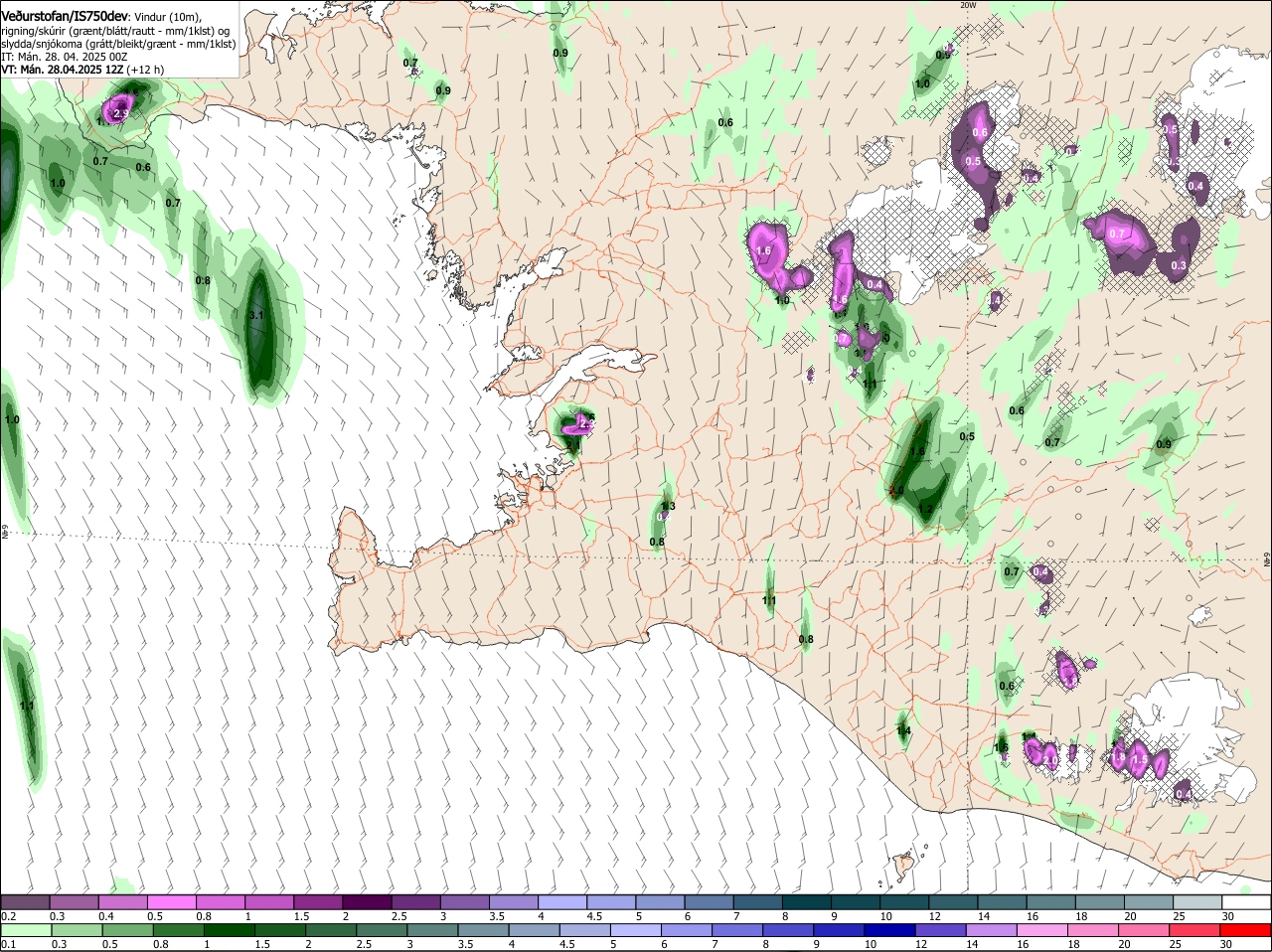Image resolution: width=1272 pixels, height=952 pixels.
Task: Click the 'VT: Mán. 28.04.2025 12Z' valid time
Action: pyautogui.click(x=62, y=70)
